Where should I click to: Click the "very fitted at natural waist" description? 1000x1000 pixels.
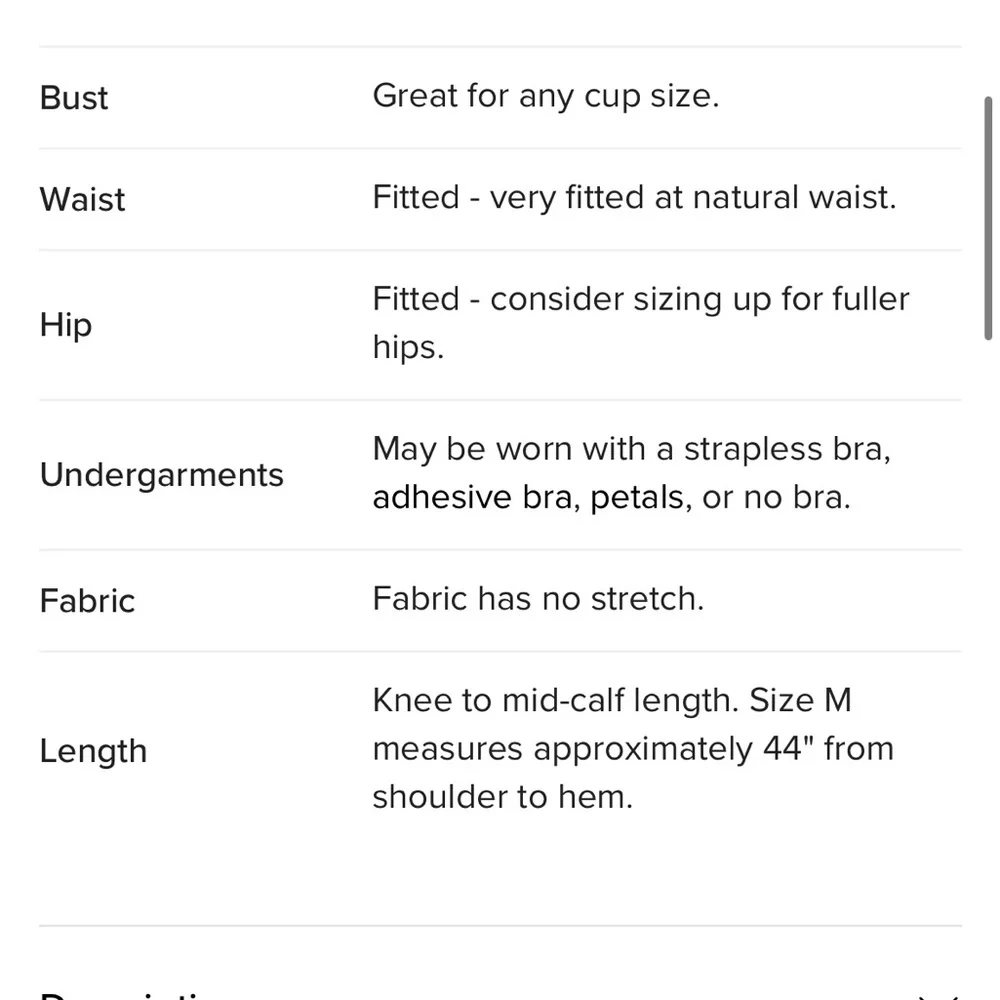692,197
